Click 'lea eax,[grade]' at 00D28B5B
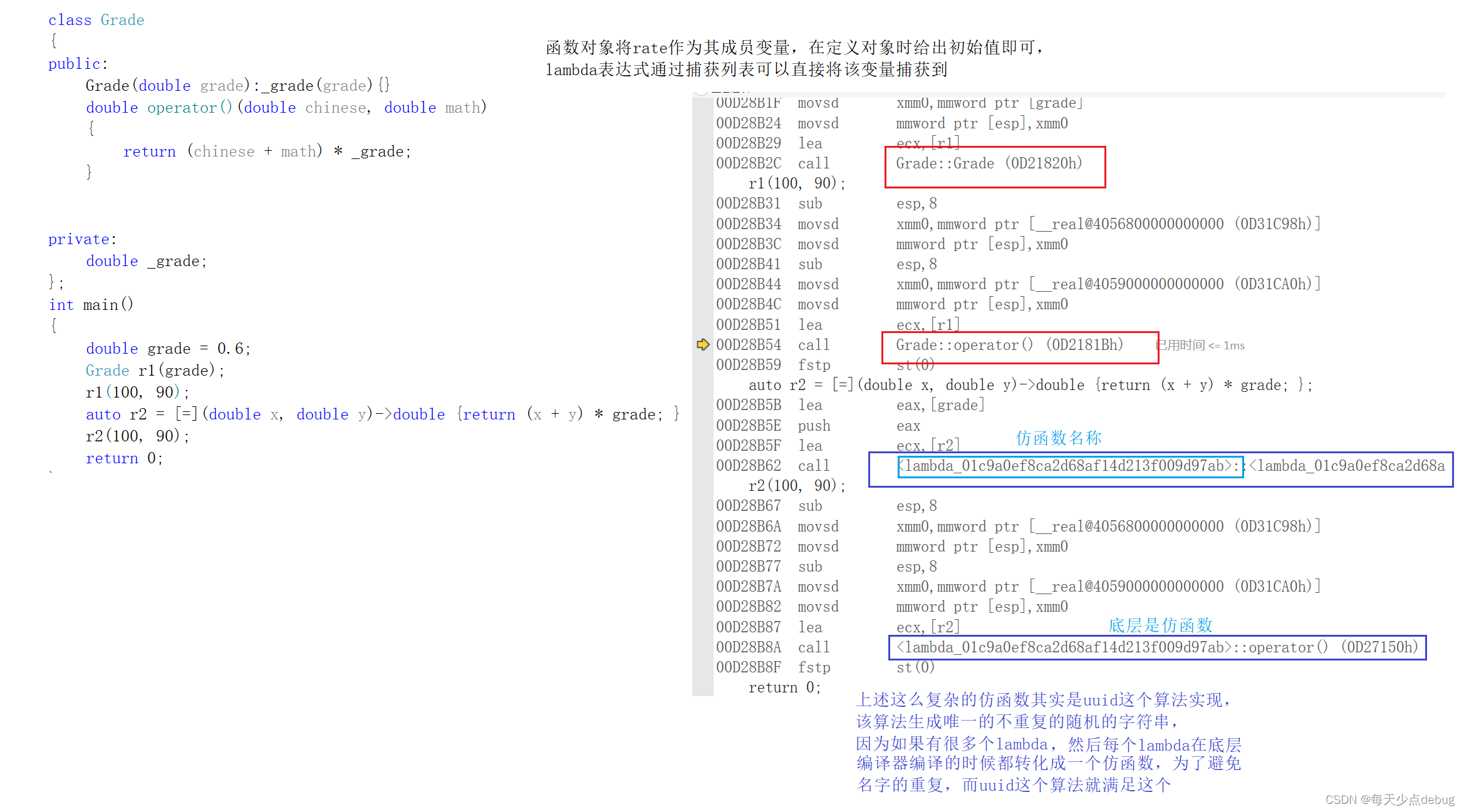This screenshot has height=812, width=1464. click(851, 405)
